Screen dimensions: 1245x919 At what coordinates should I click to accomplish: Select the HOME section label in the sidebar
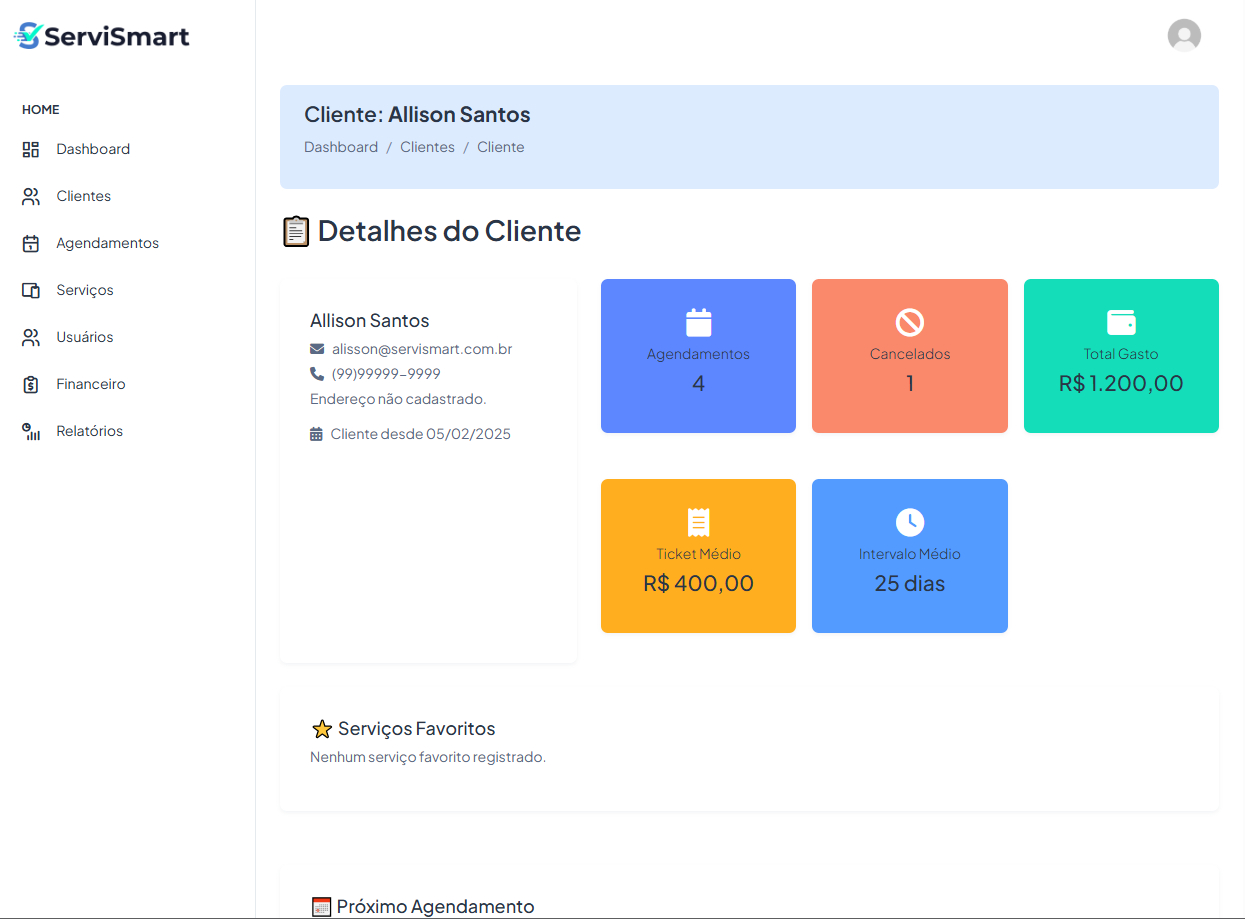tap(40, 109)
